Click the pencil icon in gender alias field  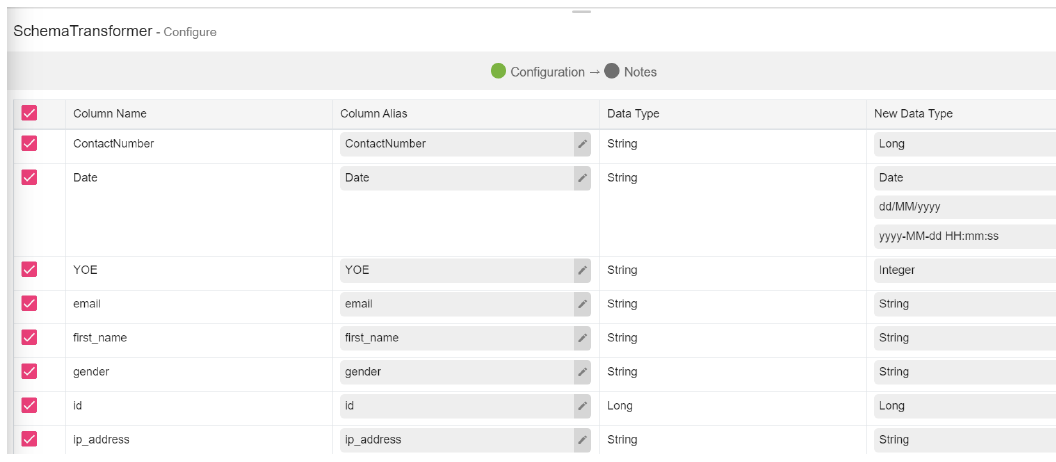coord(582,372)
